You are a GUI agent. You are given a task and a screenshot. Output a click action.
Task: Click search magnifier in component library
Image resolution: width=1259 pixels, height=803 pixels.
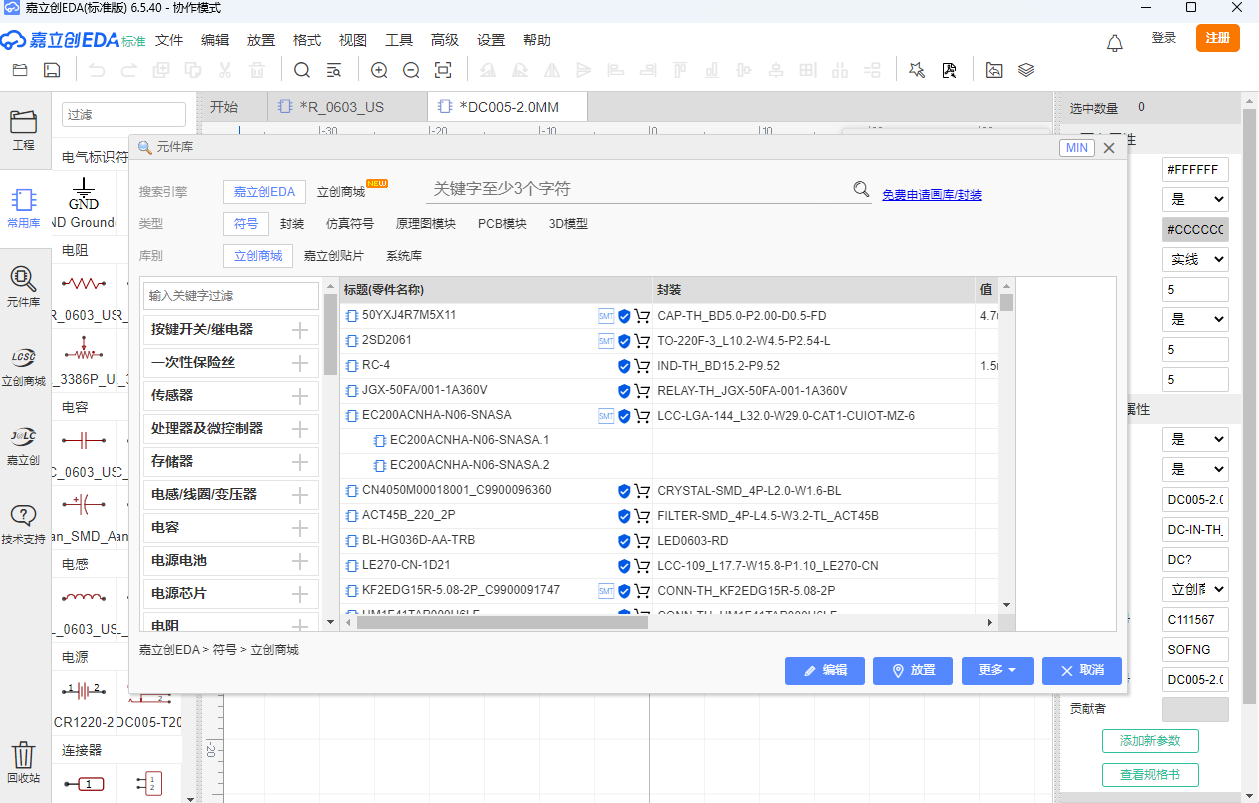coord(861,189)
